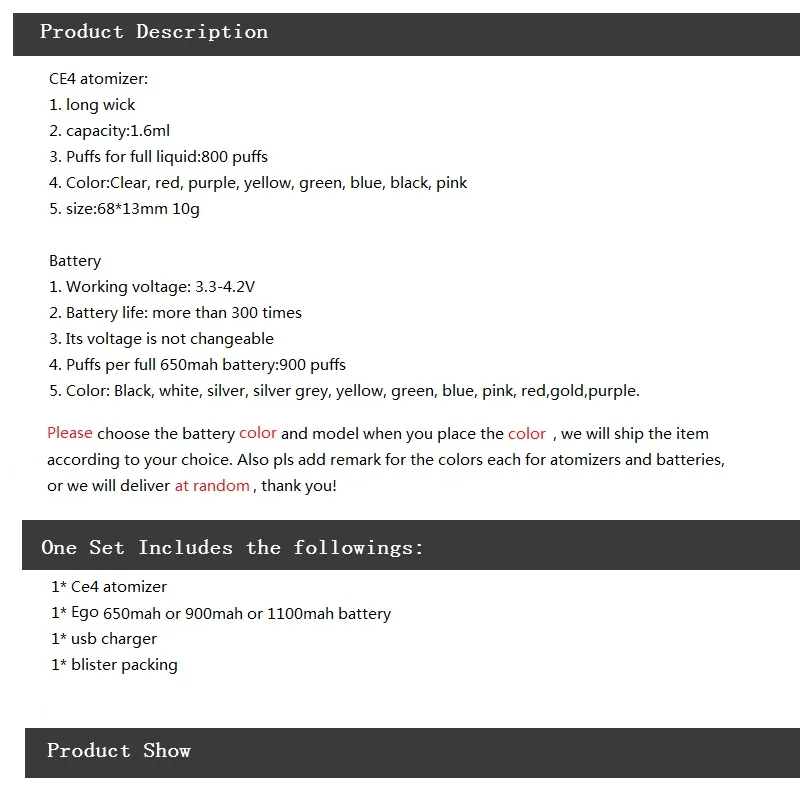
Task: Click the red 'at random' text
Action: click(212, 485)
